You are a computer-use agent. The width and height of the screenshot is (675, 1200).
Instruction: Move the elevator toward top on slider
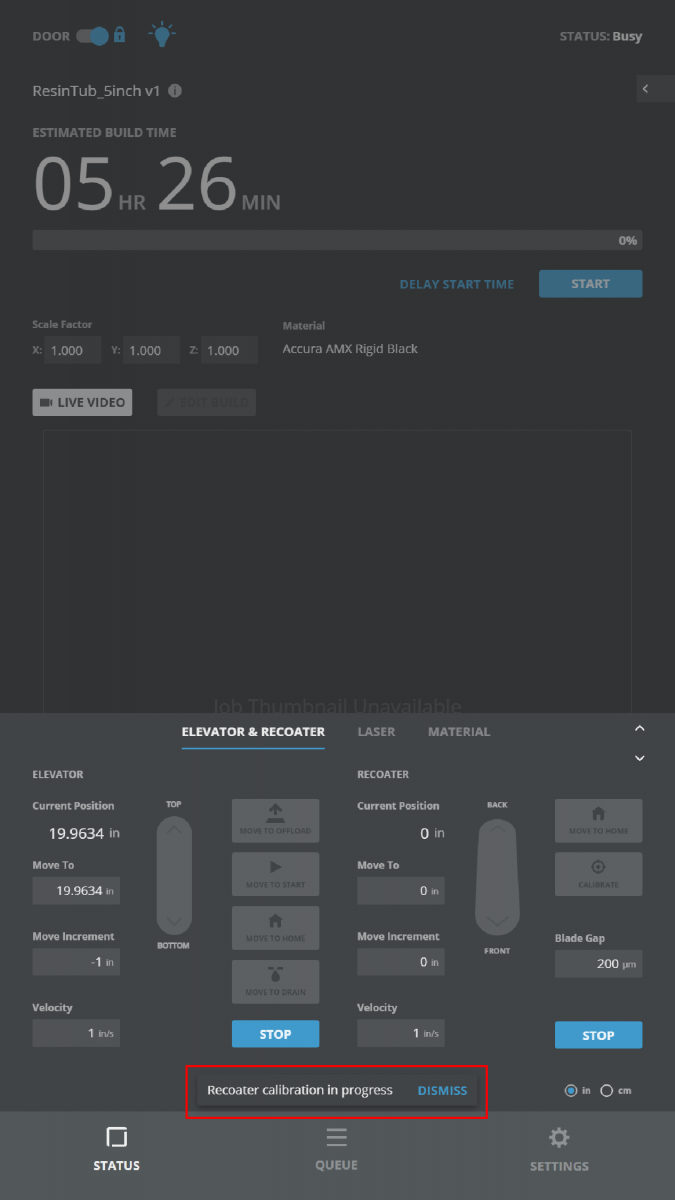tap(174, 832)
